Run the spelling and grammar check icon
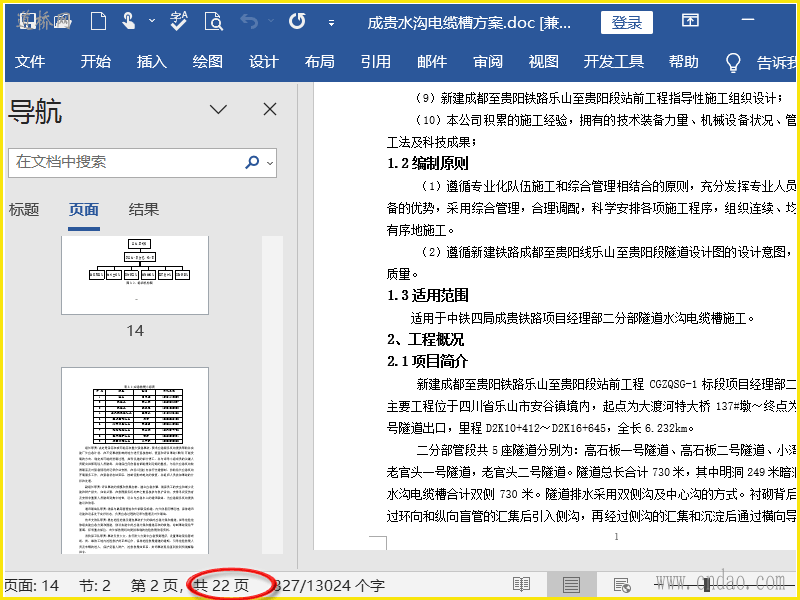Viewport: 800px width, 600px height. (179, 21)
